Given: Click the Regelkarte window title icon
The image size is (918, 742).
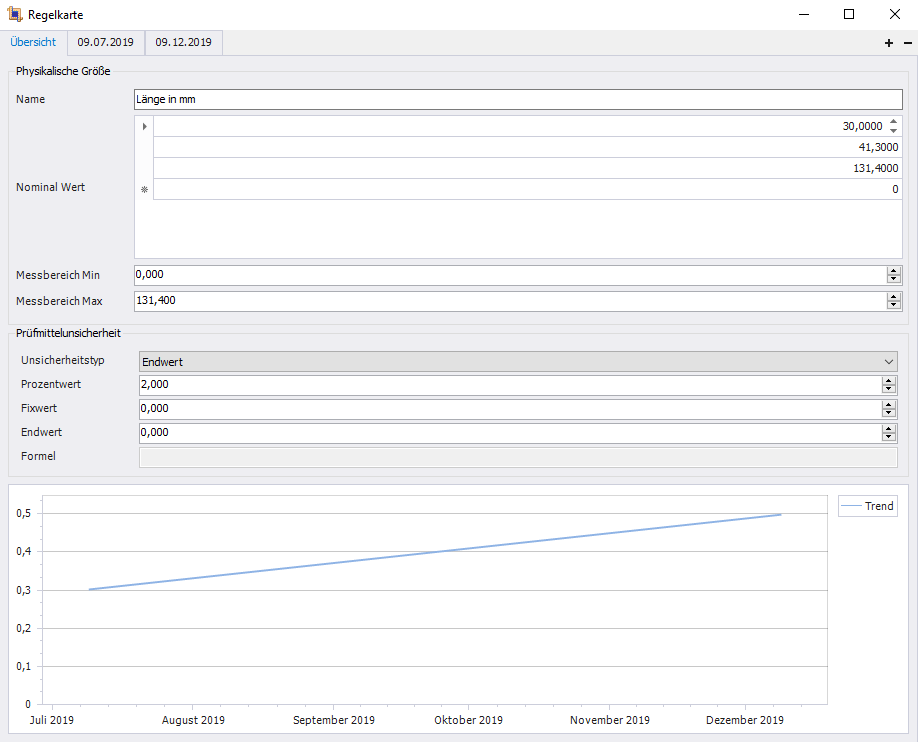Looking at the screenshot, I should [14, 14].
